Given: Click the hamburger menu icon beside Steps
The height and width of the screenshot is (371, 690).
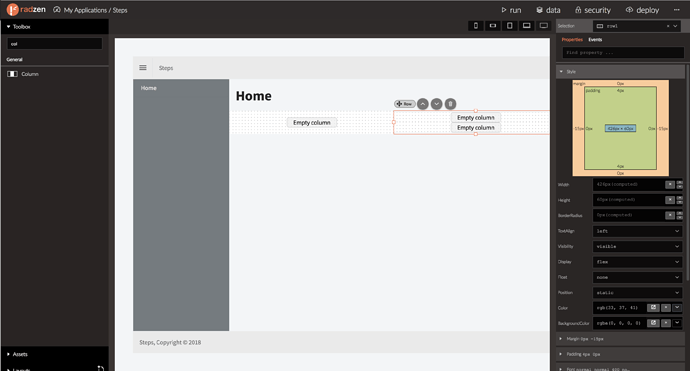Looking at the screenshot, I should coord(143,68).
